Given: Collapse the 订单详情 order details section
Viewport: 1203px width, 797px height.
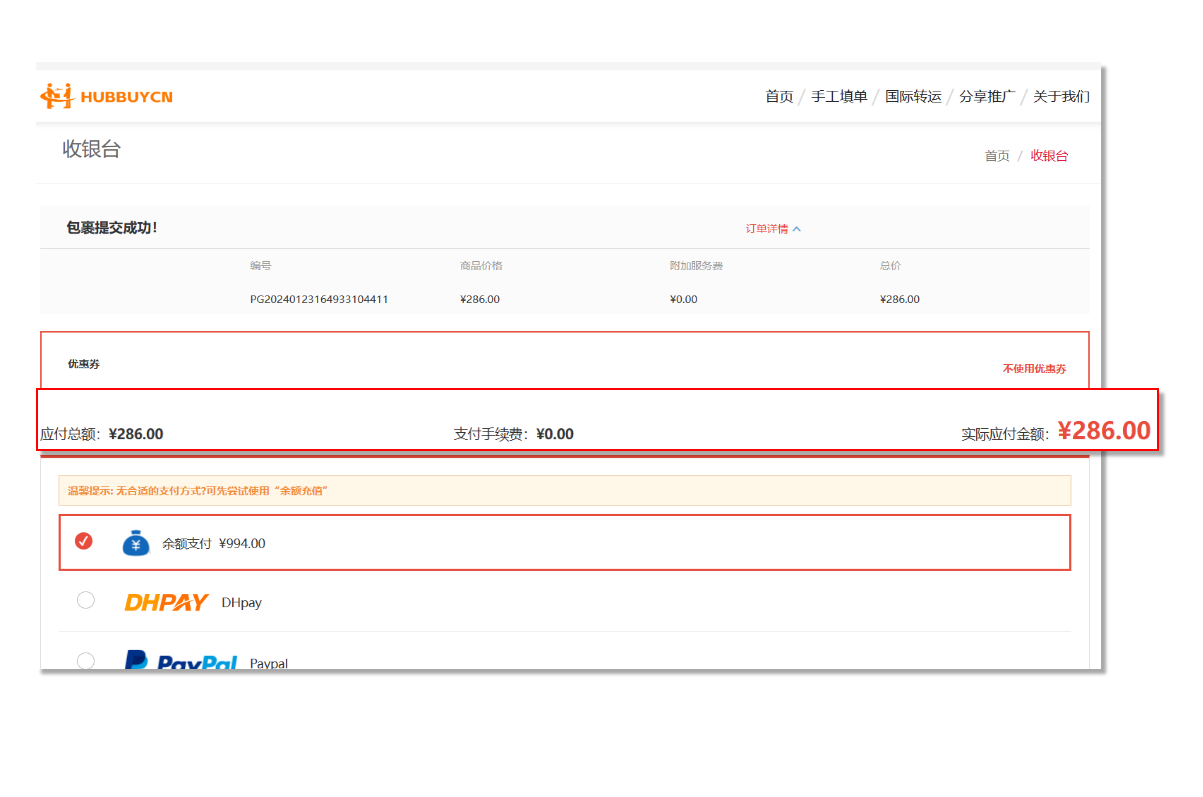Looking at the screenshot, I should [767, 229].
